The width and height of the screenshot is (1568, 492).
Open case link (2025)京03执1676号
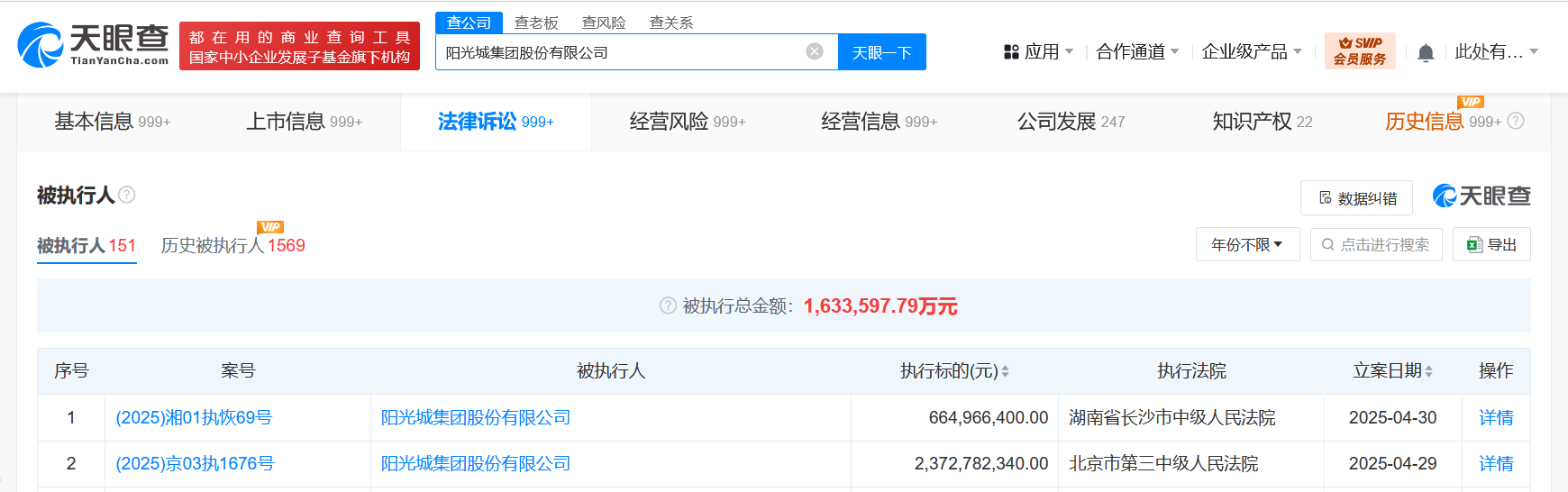[195, 463]
